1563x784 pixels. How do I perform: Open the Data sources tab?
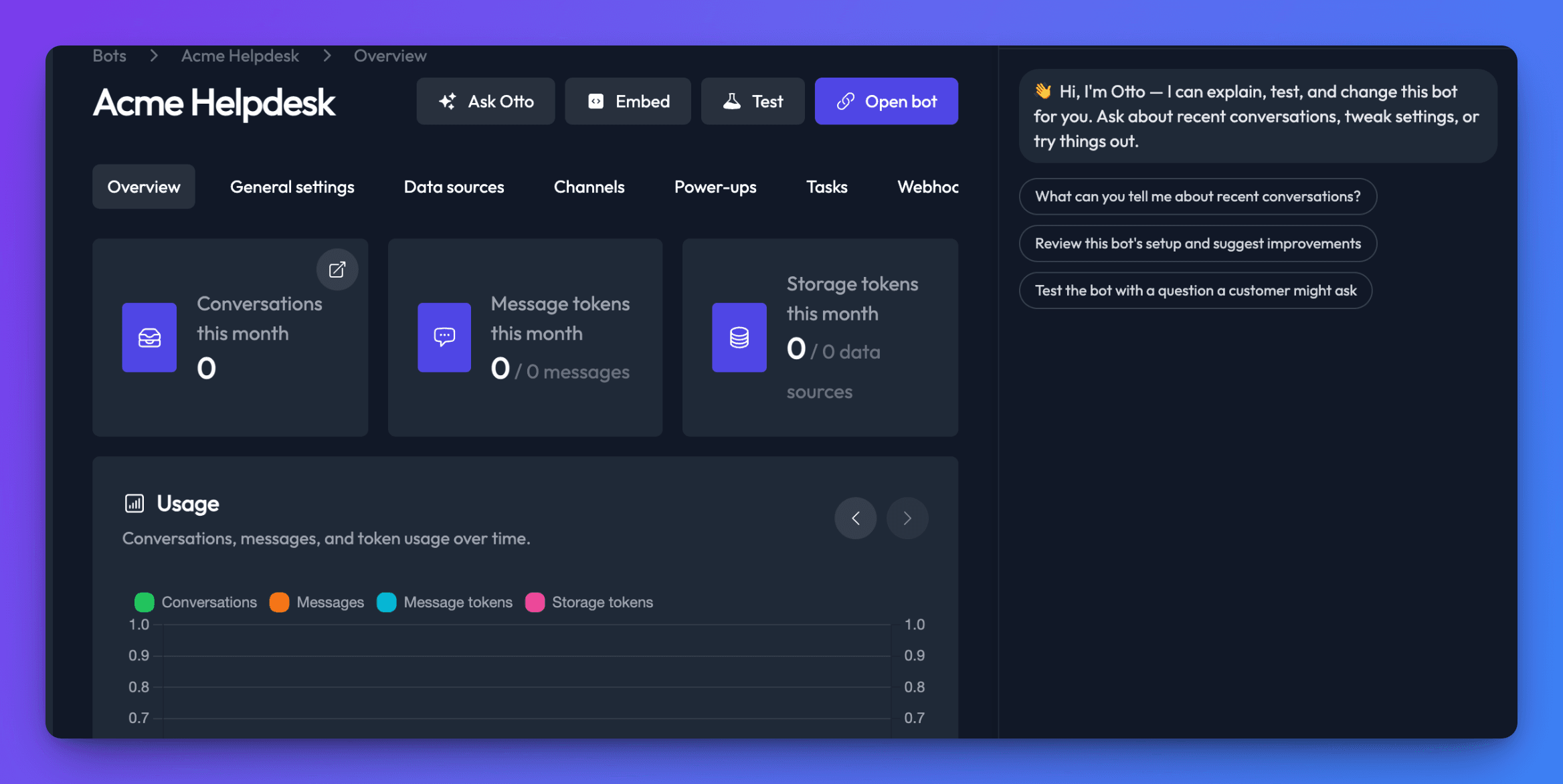454,187
